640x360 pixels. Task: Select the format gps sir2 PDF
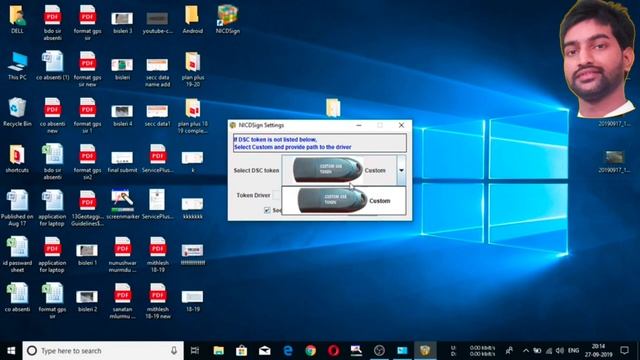tap(87, 162)
